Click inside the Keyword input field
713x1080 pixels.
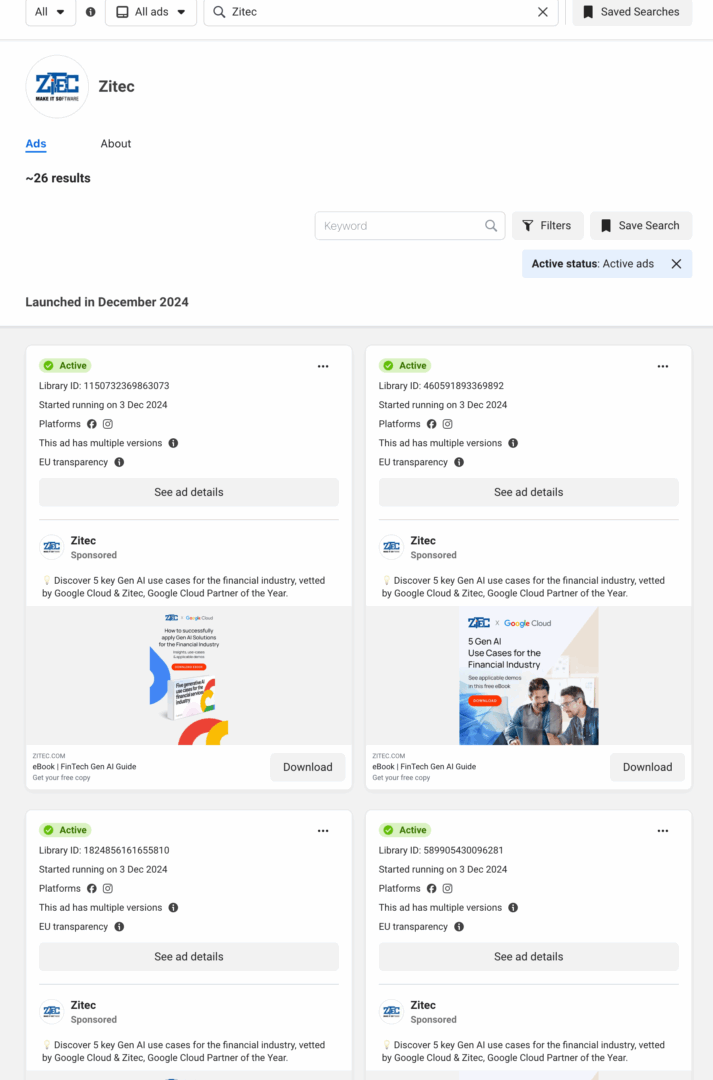pos(400,226)
